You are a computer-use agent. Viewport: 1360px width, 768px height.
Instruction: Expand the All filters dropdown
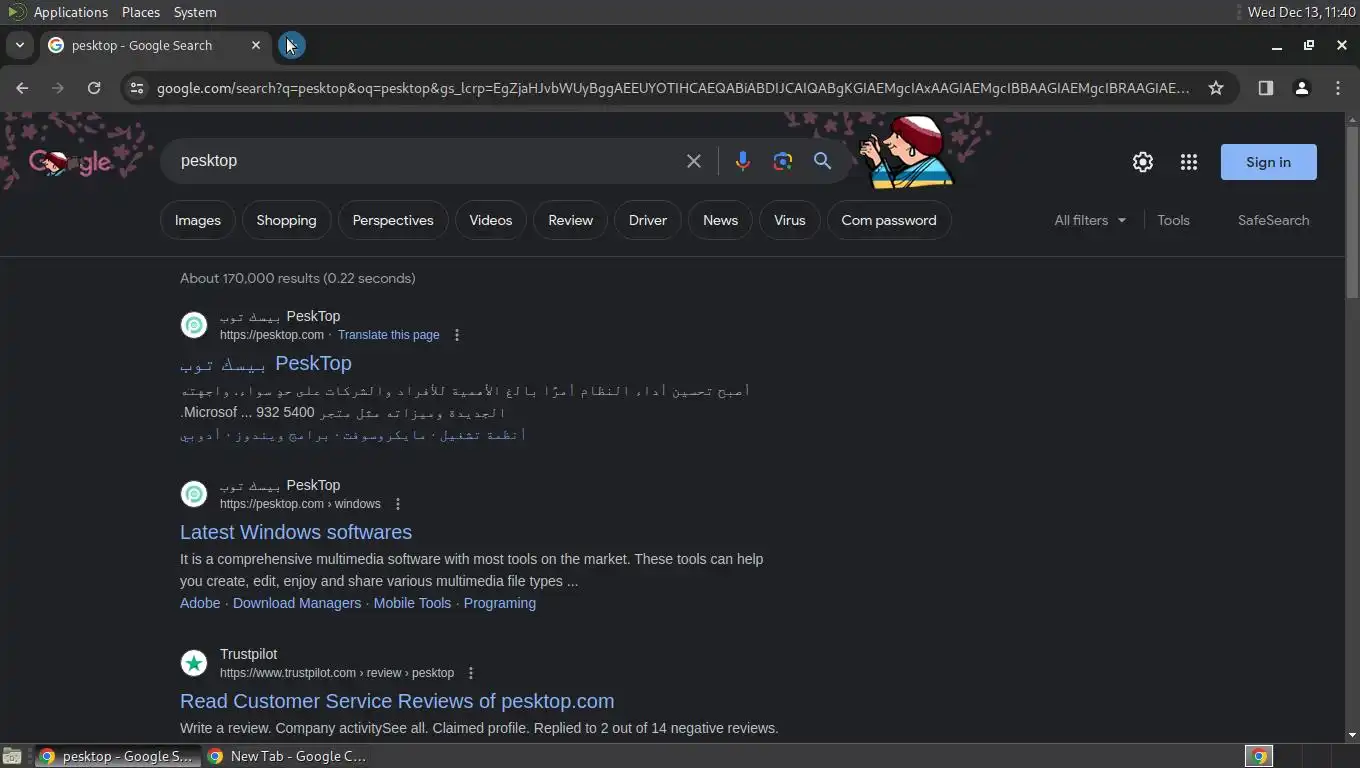[1090, 220]
